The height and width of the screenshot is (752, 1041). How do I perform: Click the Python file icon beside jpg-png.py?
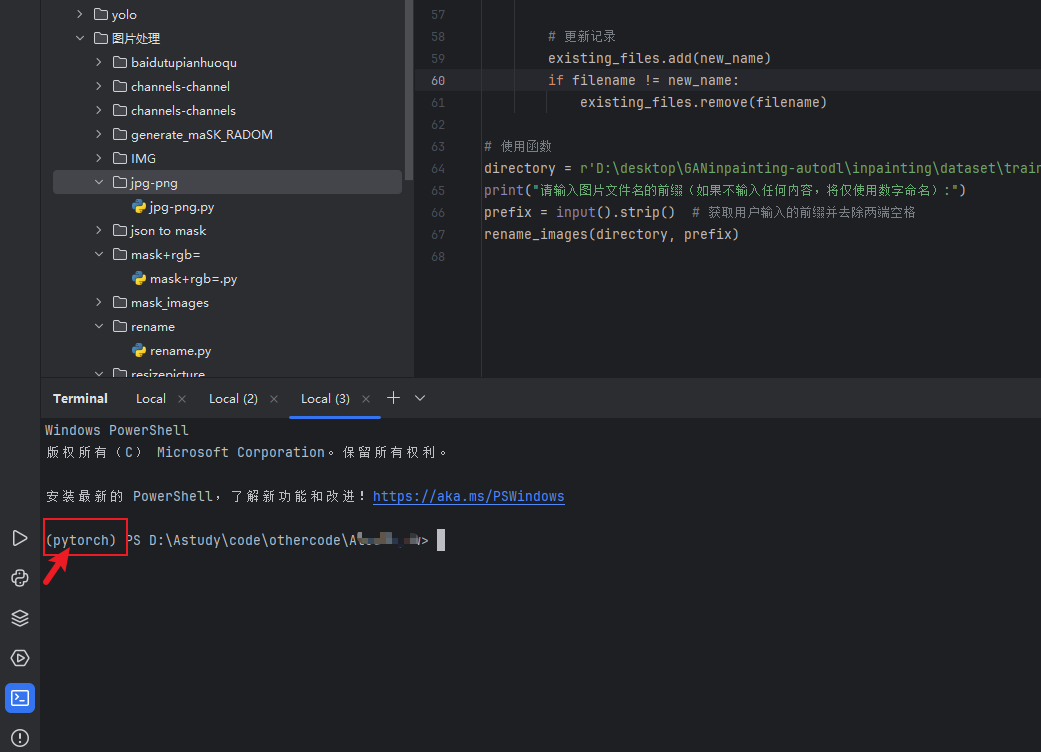(x=139, y=206)
